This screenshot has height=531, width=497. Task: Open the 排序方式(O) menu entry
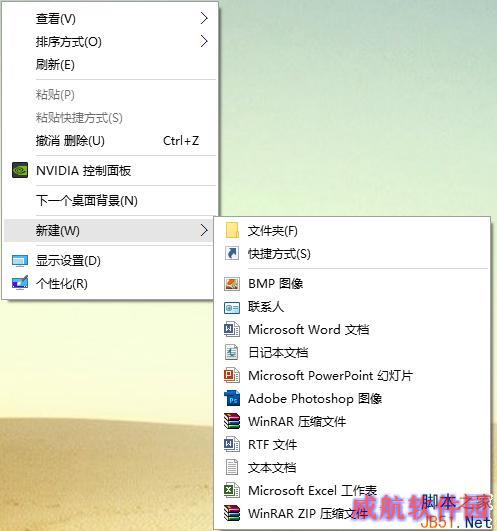[x=109, y=41]
